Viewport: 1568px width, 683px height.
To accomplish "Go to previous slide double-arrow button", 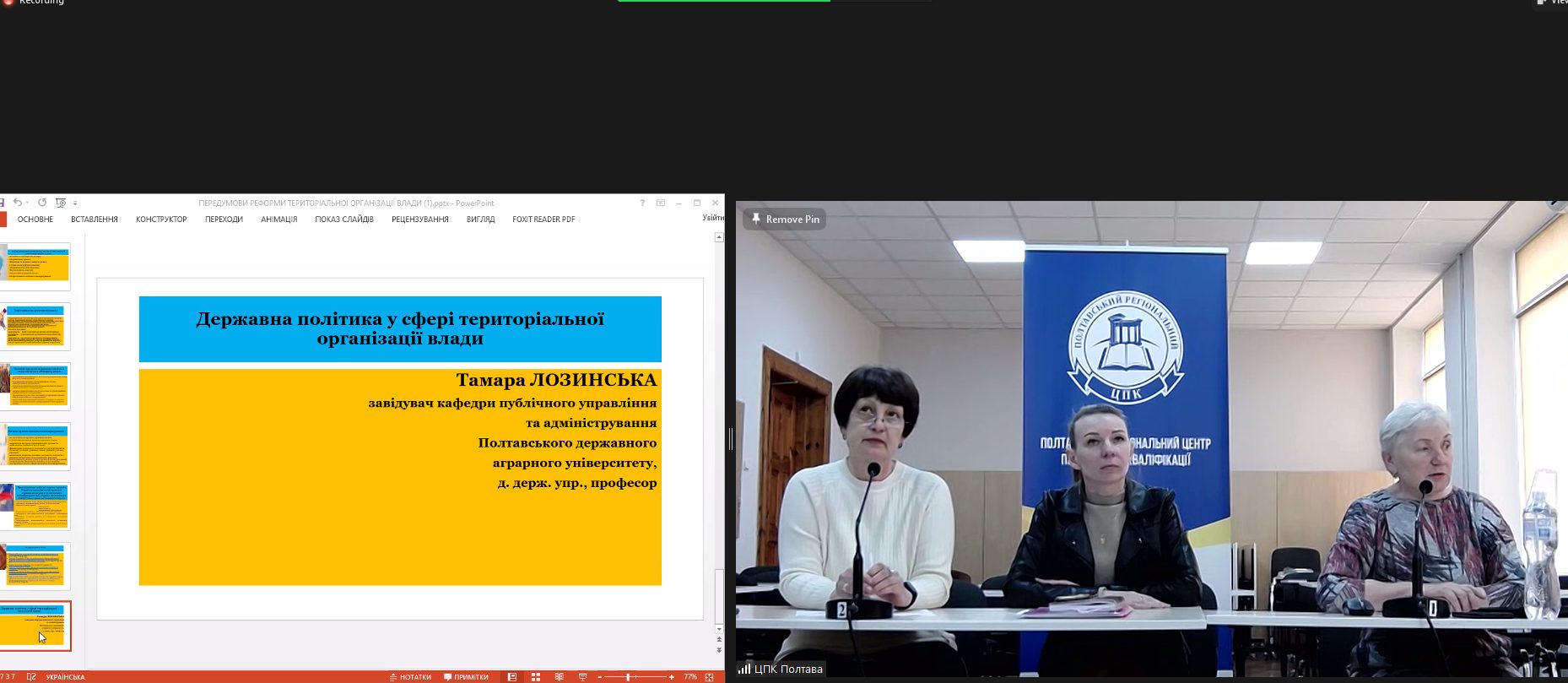I will 719,640.
